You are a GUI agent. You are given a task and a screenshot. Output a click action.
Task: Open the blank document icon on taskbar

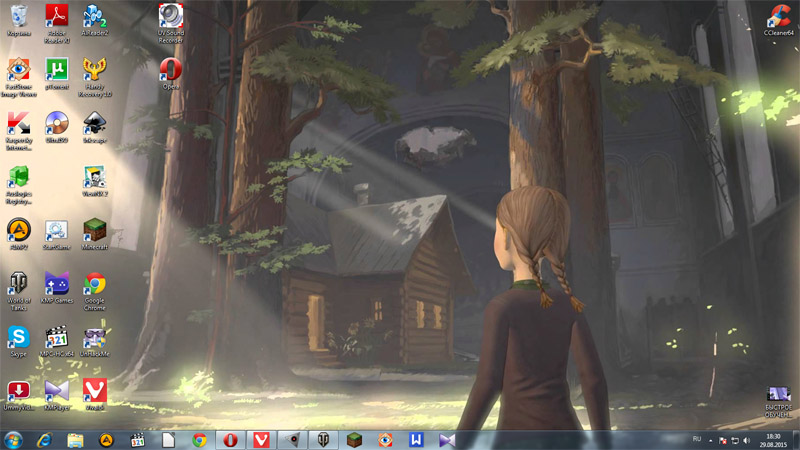pos(168,440)
